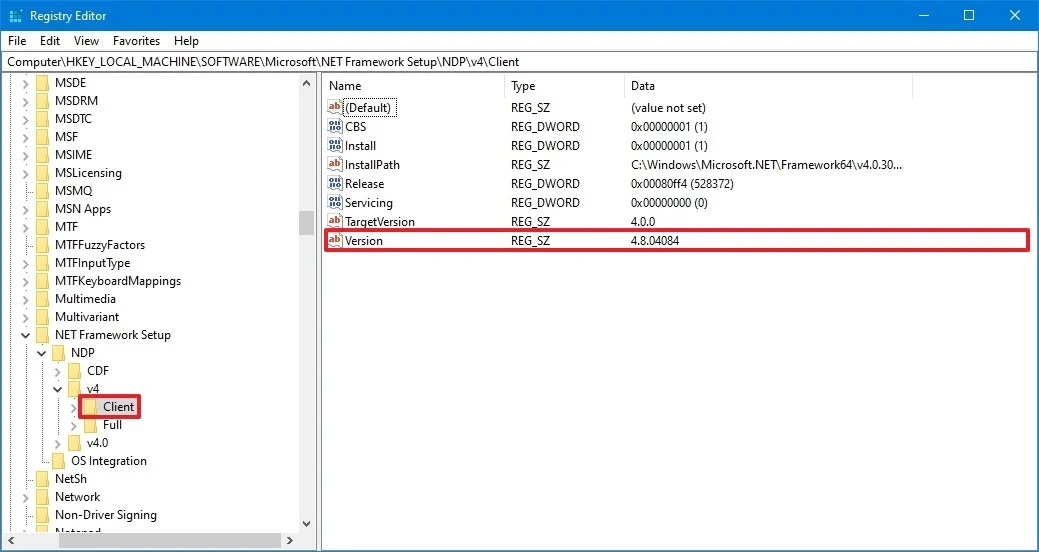Click the MSMQ folder icon
The width and height of the screenshot is (1039, 552).
point(43,191)
